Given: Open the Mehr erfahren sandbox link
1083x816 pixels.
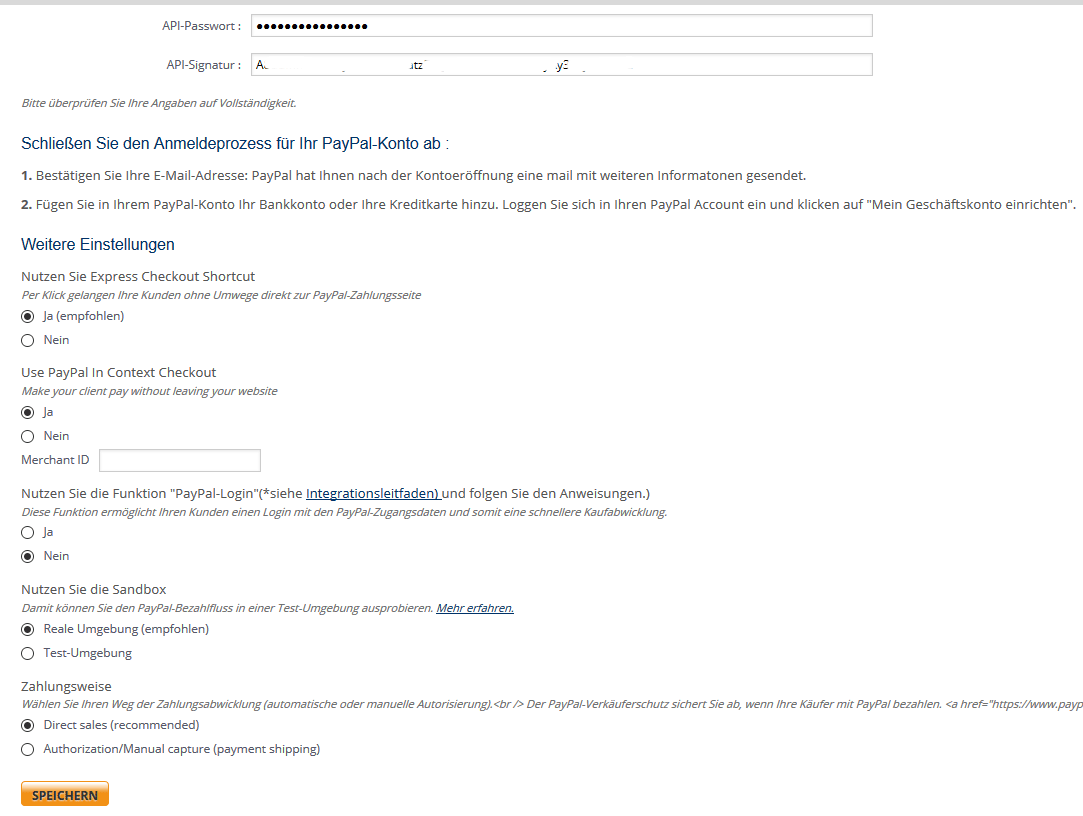Looking at the screenshot, I should click(x=475, y=608).
